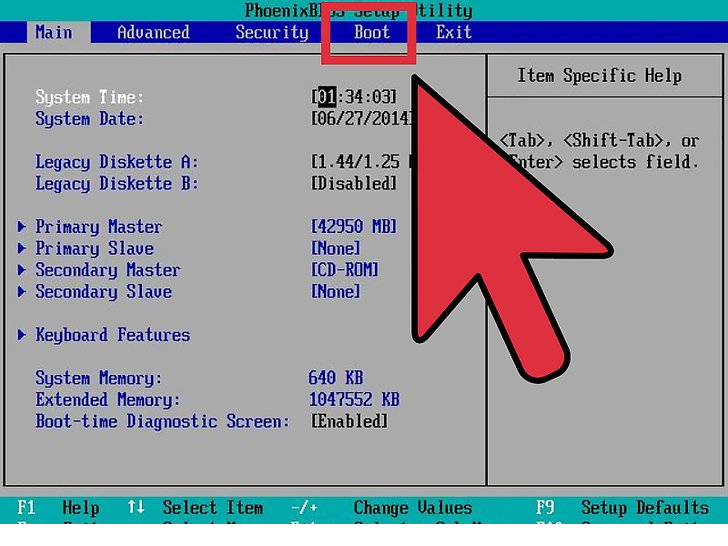Expand the Keyboard Features arrow

(21, 334)
